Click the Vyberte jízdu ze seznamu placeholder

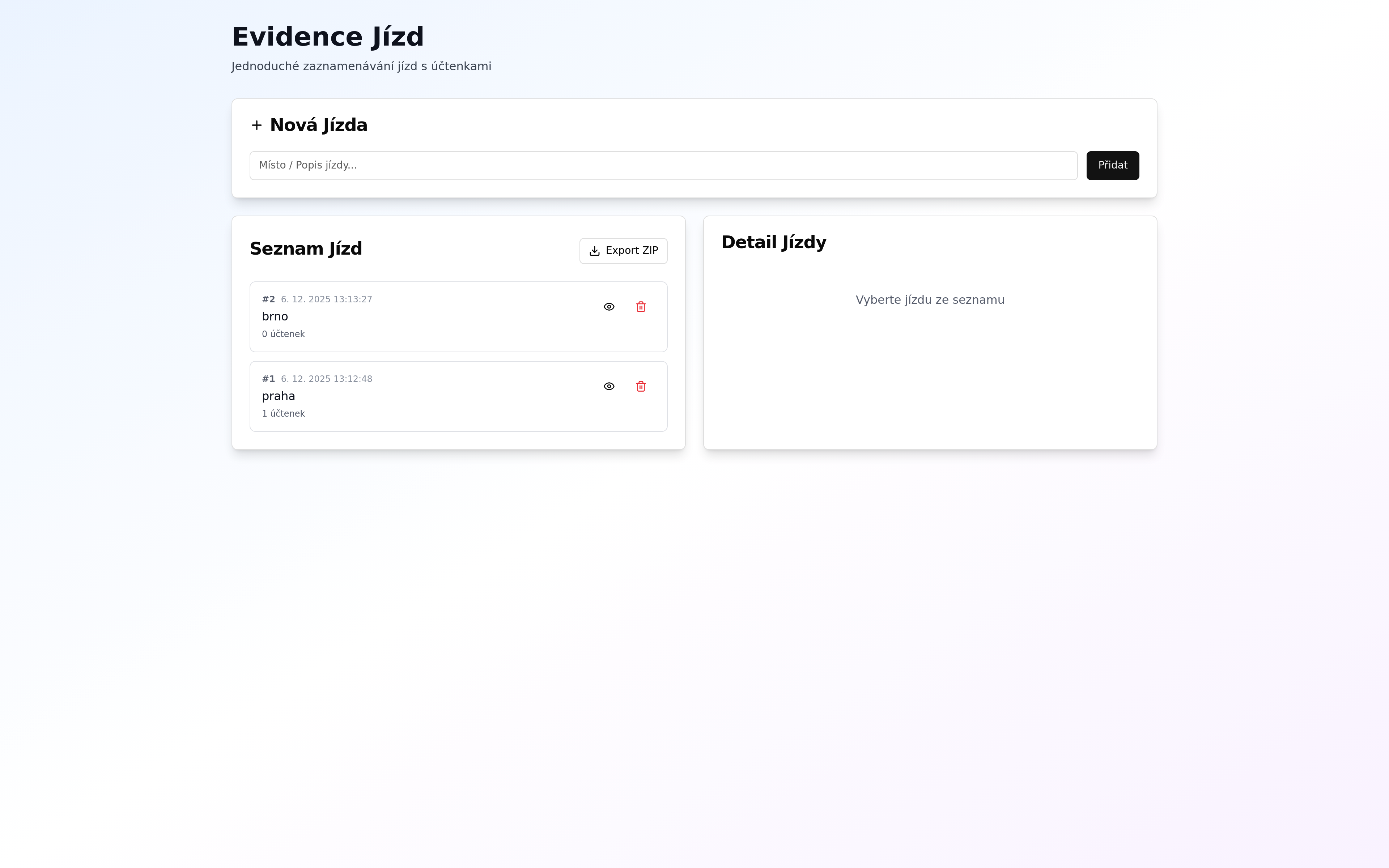[x=930, y=300]
